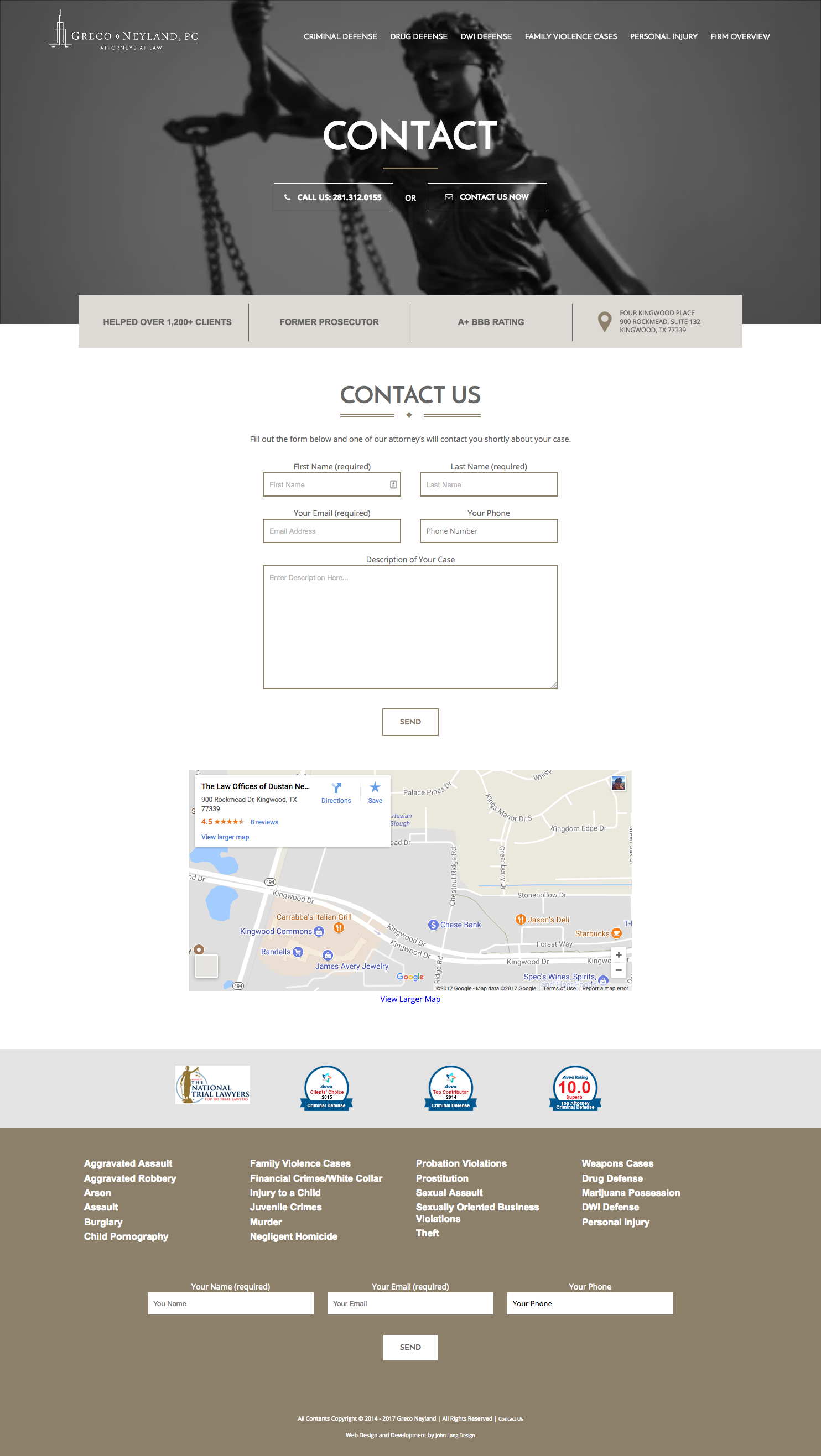This screenshot has height=1456, width=821.
Task: Click the footer Your Name field
Action: (231, 1303)
